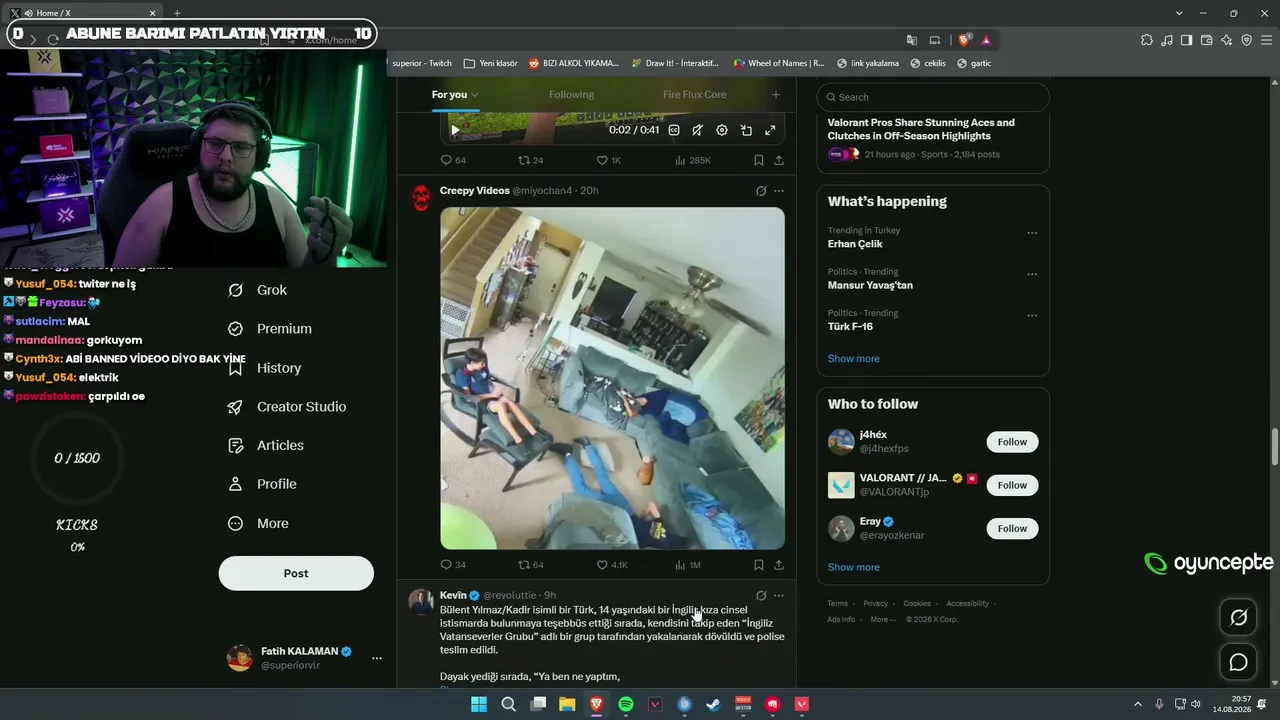1280x720 pixels.
Task: Expand the More sidebar menu
Action: 258,523
